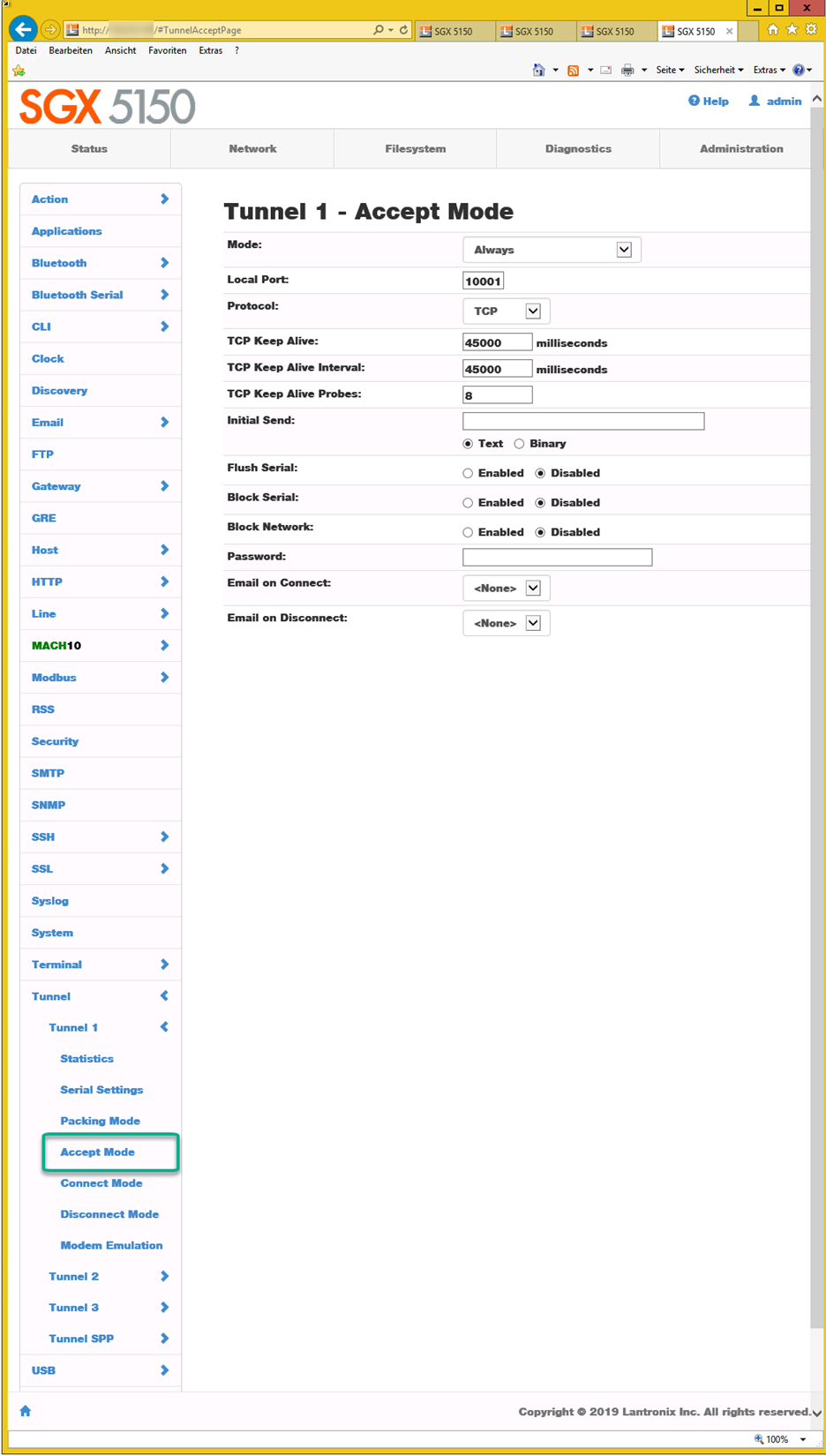
Task: Disable Flush Serial
Action: coord(540,474)
